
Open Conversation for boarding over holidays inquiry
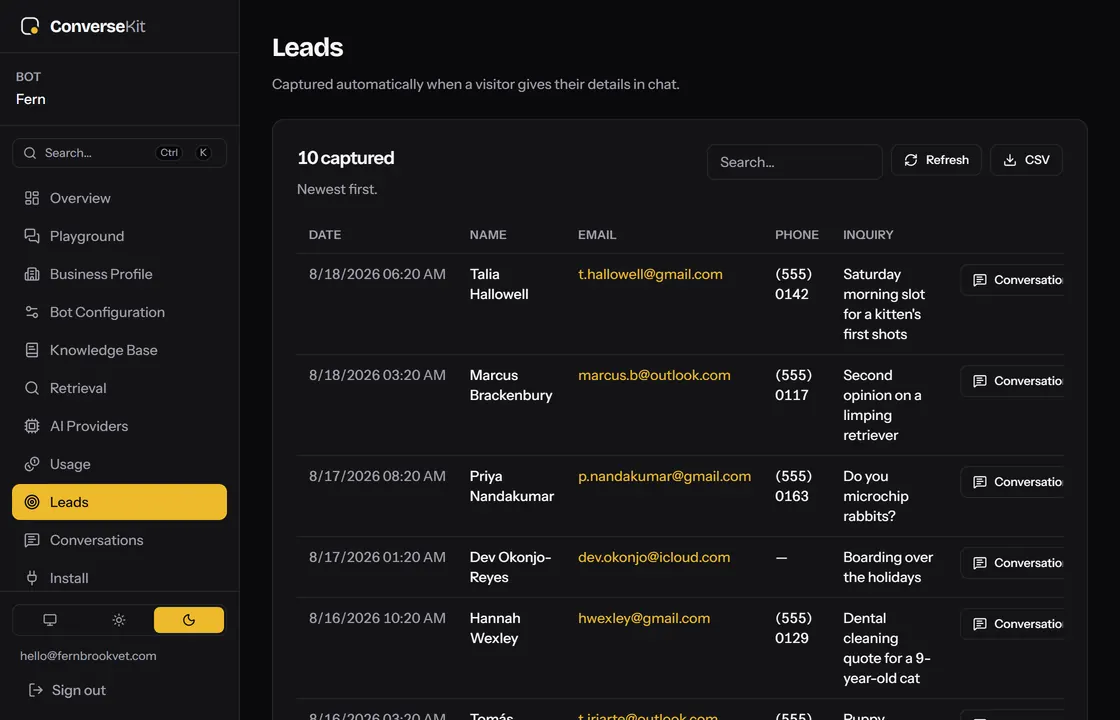coord(1012,563)
